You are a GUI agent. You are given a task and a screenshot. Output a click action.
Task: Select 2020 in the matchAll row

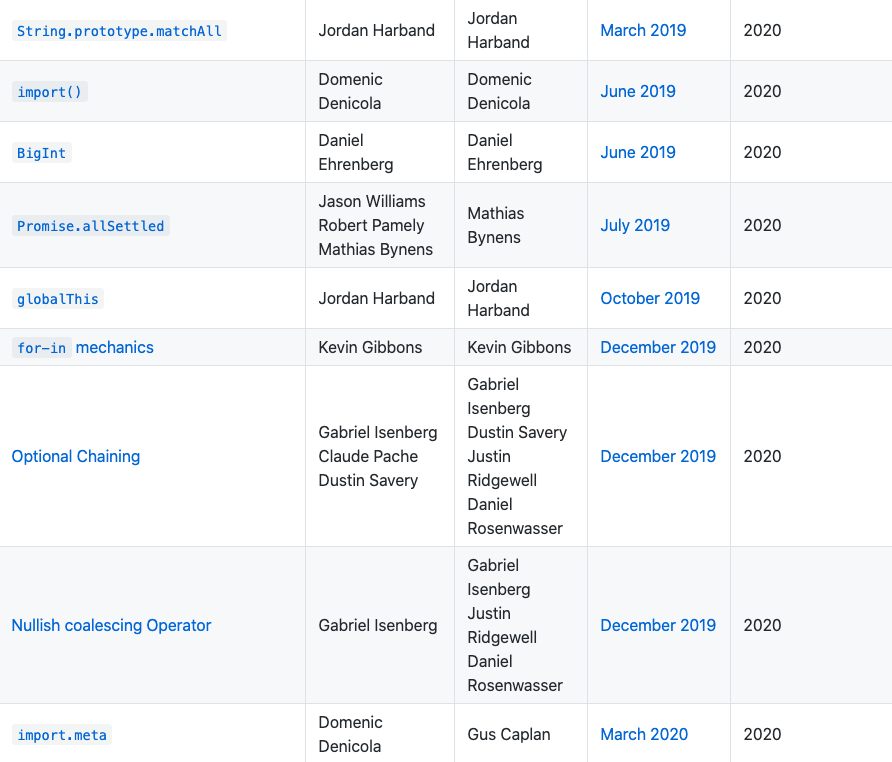762,30
